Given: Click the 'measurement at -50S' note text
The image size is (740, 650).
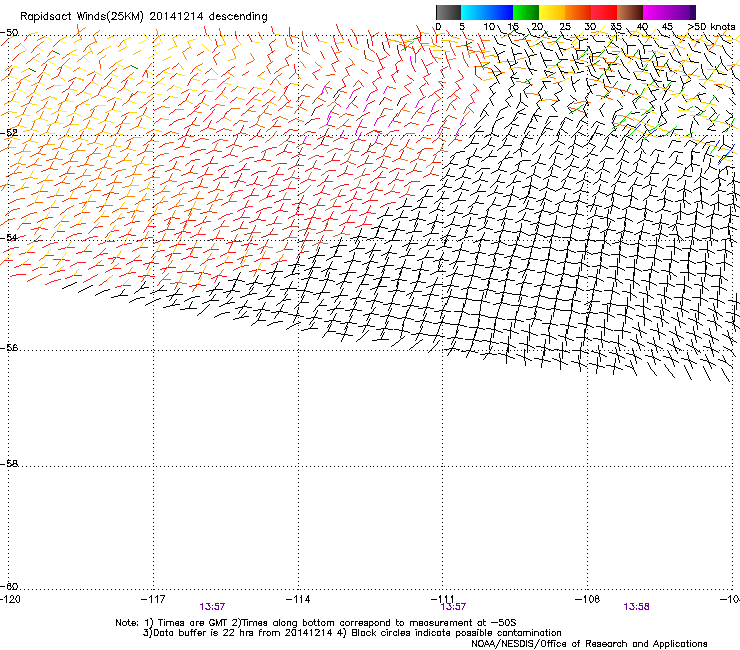Looking at the screenshot, I should pos(463,623).
